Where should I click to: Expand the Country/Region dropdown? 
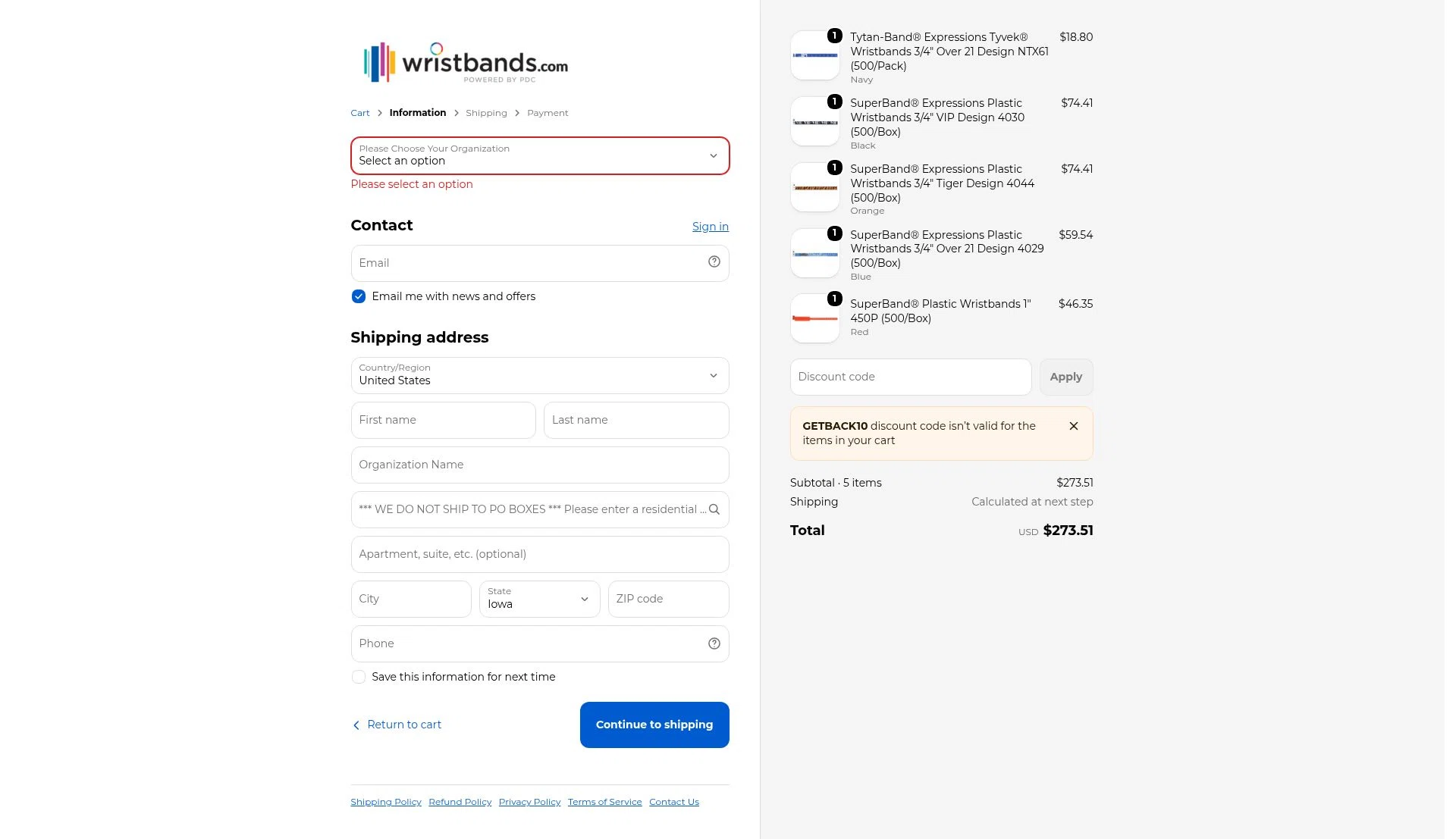[540, 375]
